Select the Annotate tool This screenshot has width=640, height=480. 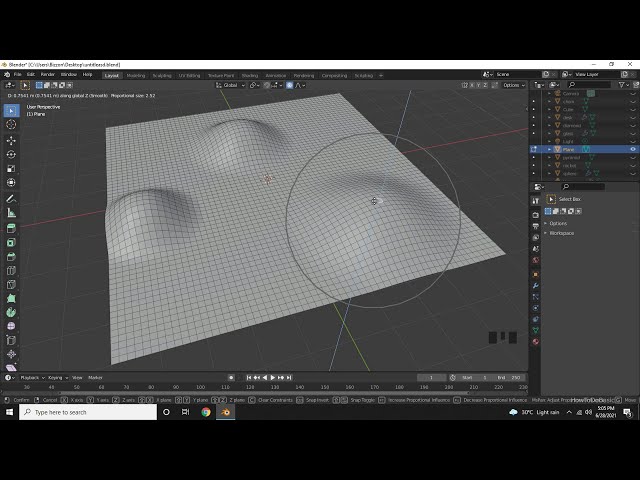11,199
